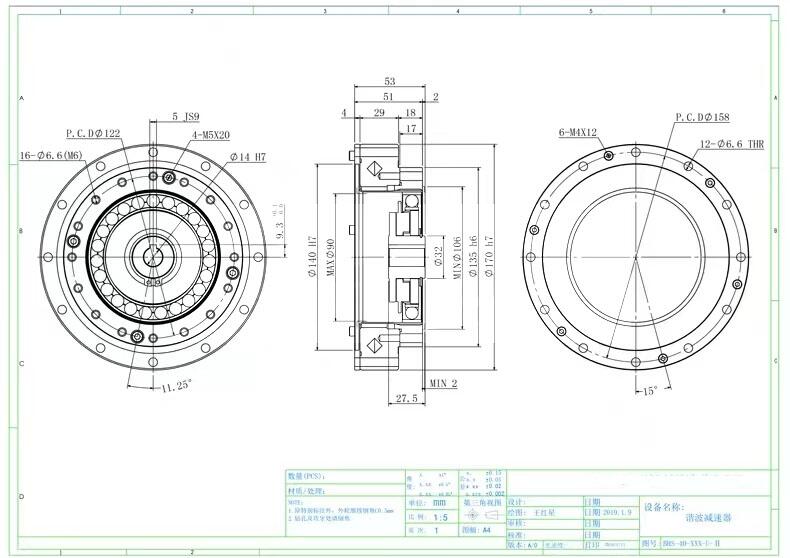Click the upper diamond seal symbol in section view
This screenshot has width=790, height=558.
(x=373, y=167)
